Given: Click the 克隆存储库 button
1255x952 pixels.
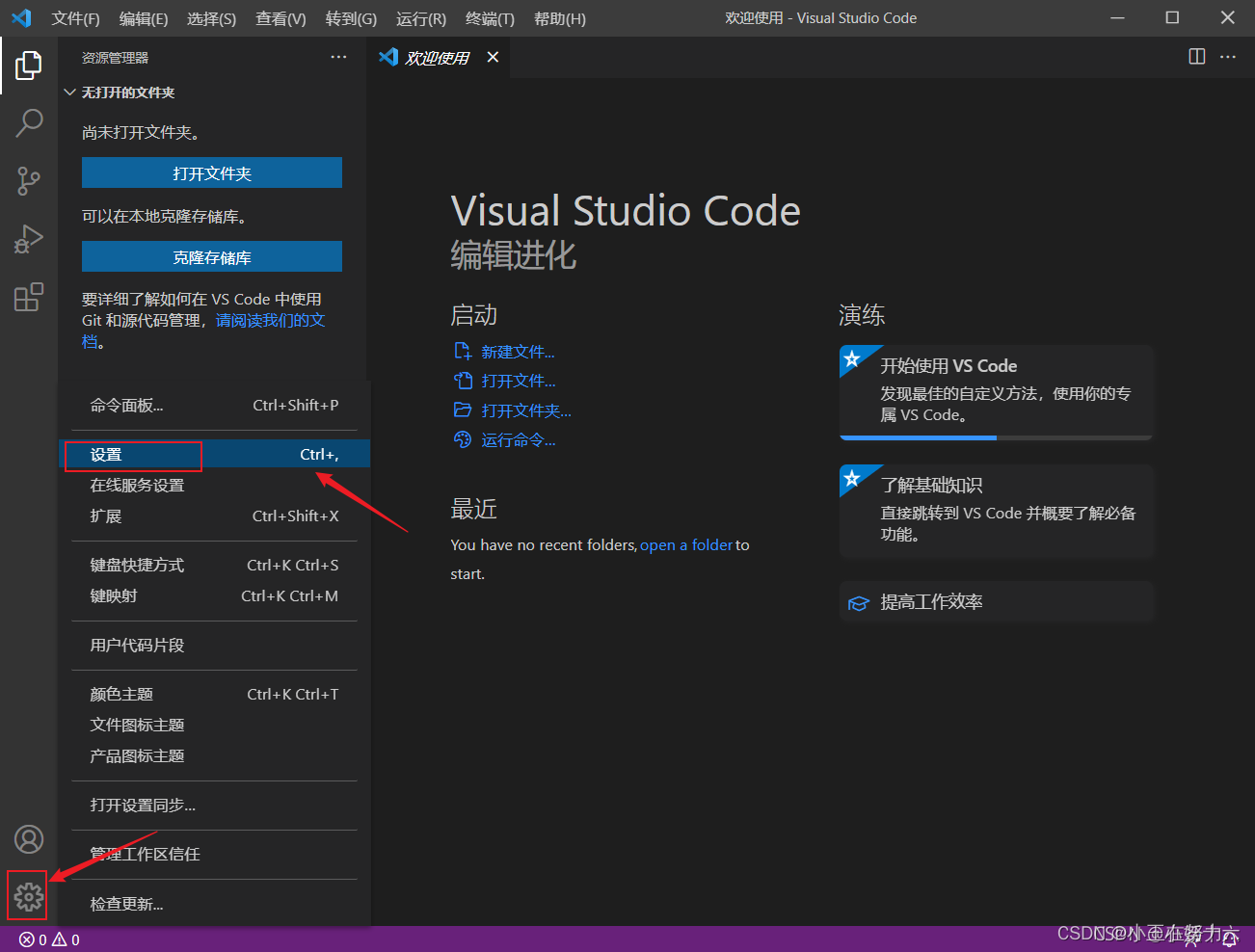Looking at the screenshot, I should click(212, 257).
